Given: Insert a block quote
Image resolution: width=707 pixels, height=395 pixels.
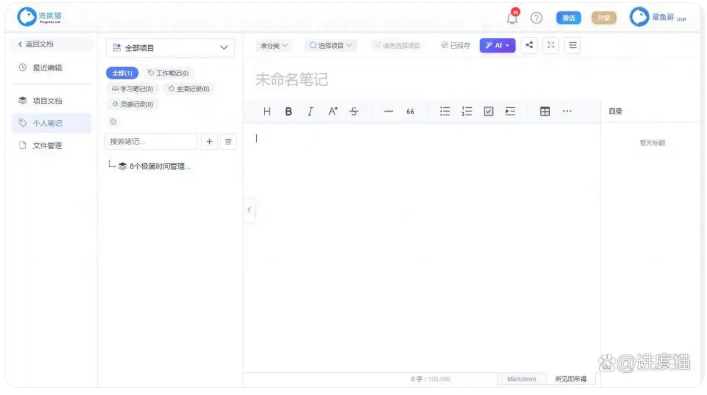Looking at the screenshot, I should [x=410, y=111].
